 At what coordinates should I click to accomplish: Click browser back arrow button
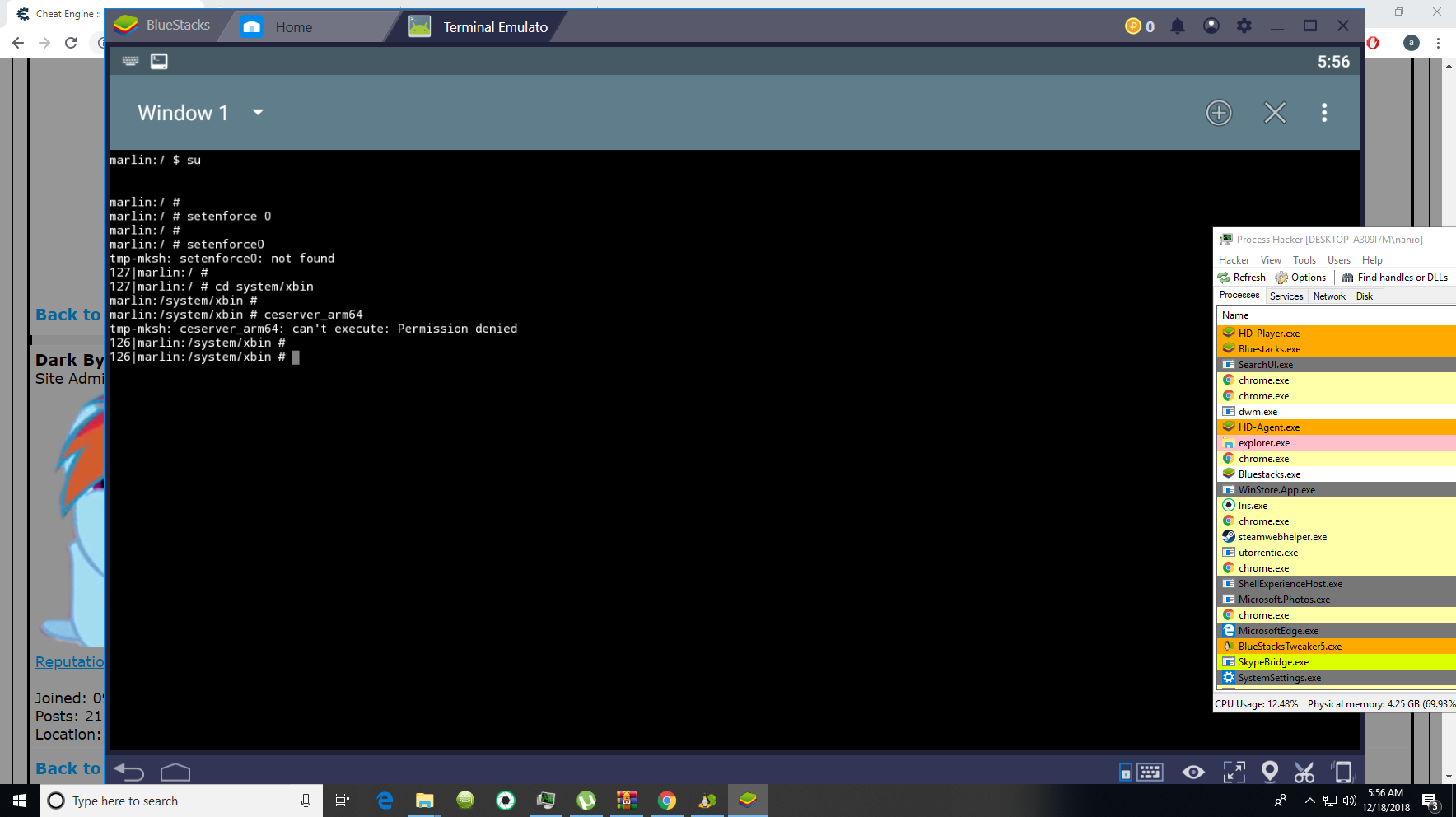[18, 43]
